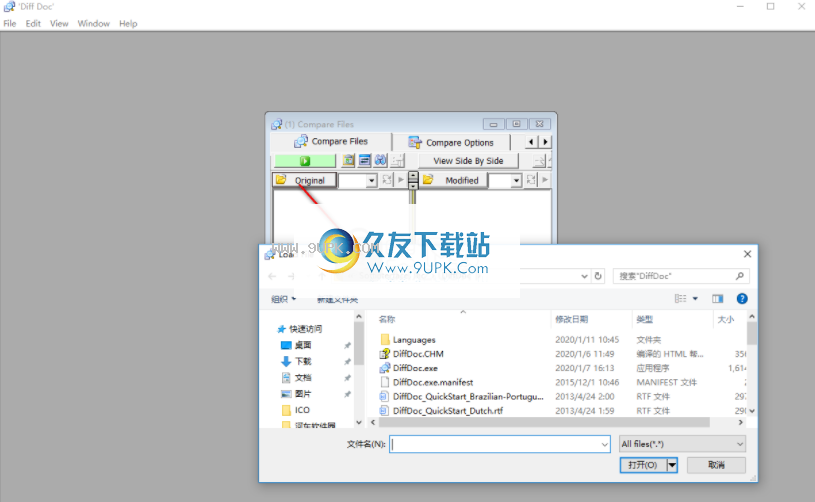Click refresh icon next to Modified dropdown
Screen dimensions: 815x502
[531, 180]
